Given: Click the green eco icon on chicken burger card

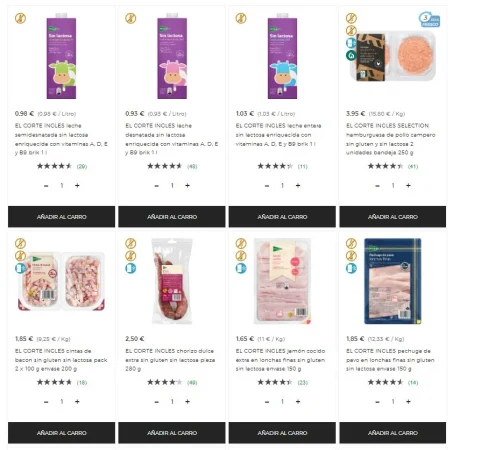Looking at the screenshot, I should coord(351,55).
